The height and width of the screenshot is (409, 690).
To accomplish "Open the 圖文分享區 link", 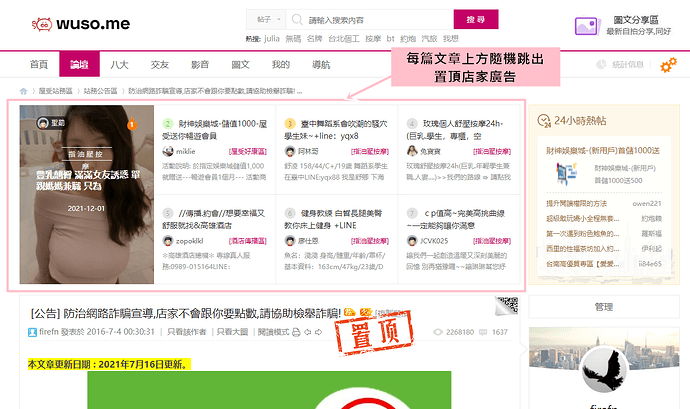I will point(636,20).
